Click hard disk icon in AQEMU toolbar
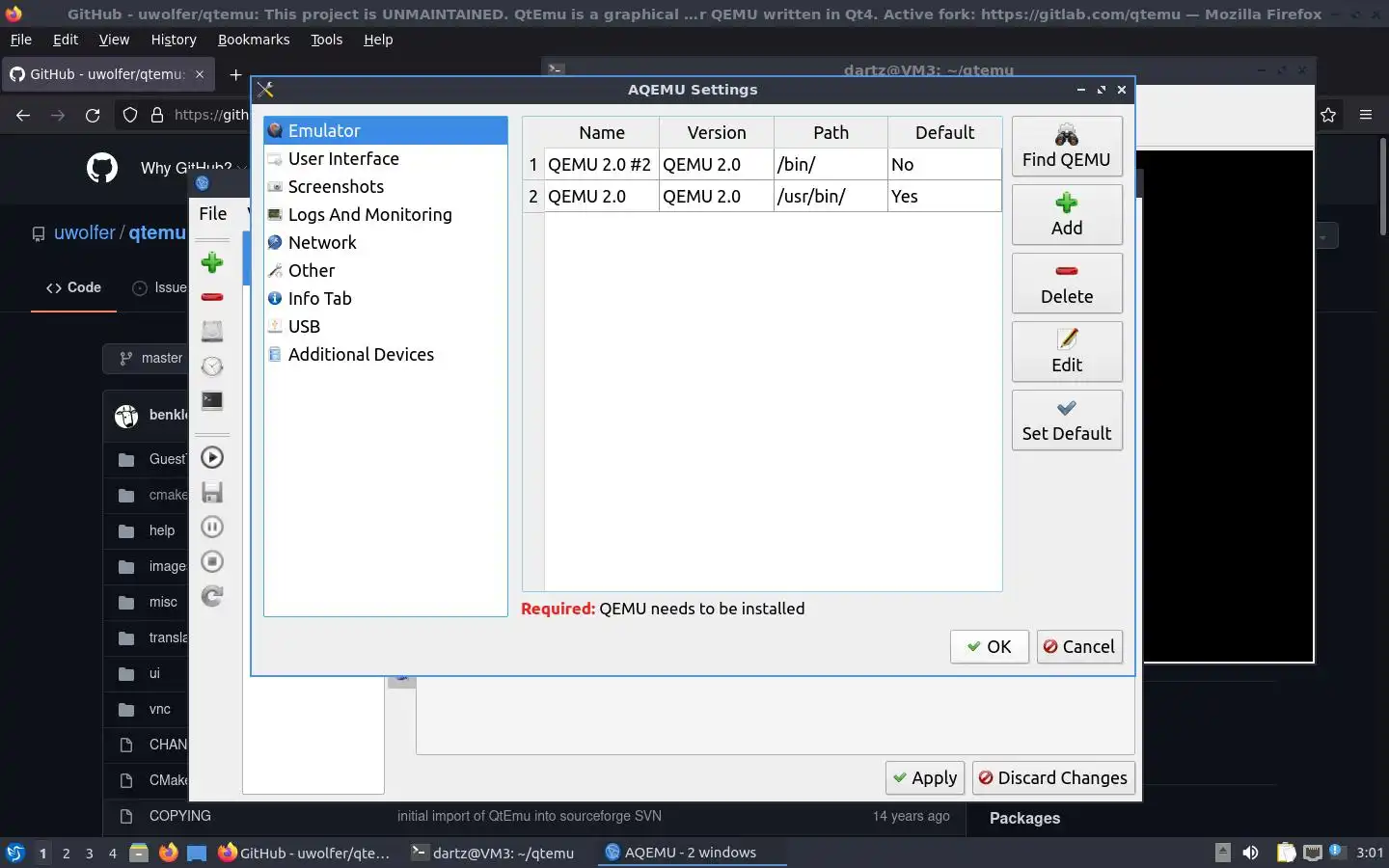 212,332
